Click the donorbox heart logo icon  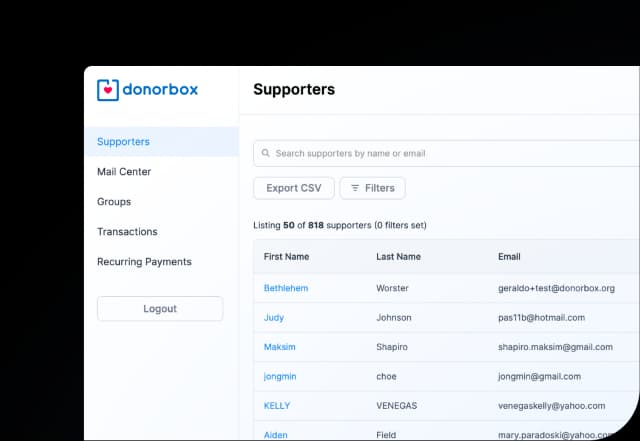107,90
